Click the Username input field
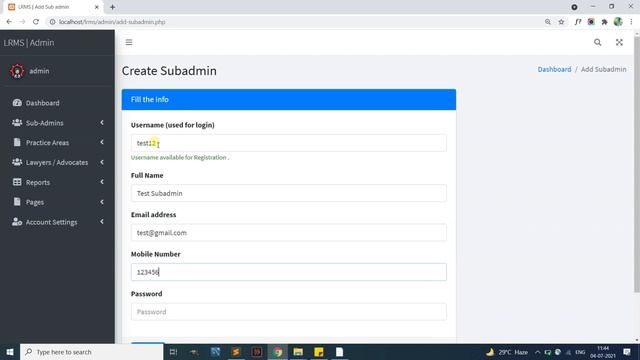 (289, 143)
